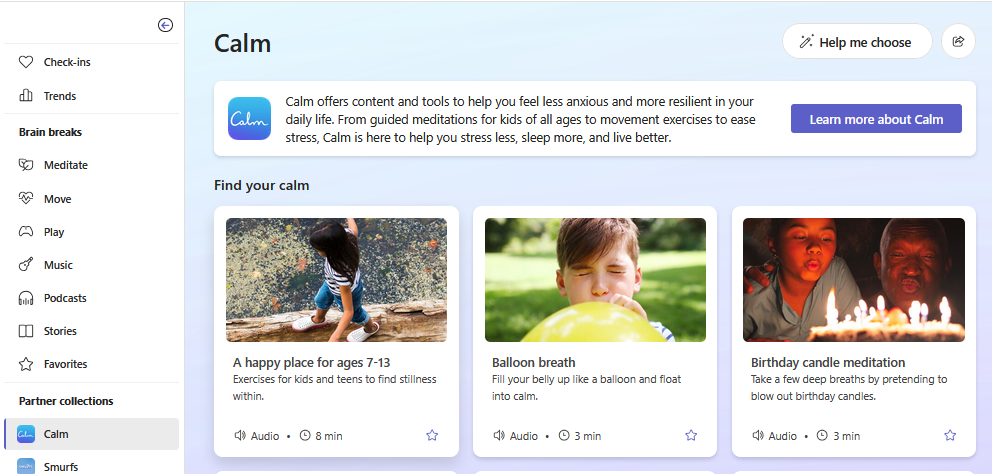Click Learn more about Calm
This screenshot has width=992, height=474.
point(876,119)
